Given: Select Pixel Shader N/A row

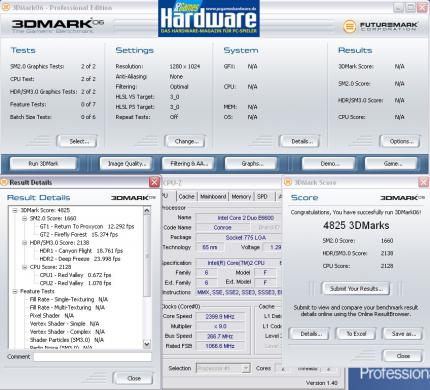Looking at the screenshot, I should click(x=52, y=316).
